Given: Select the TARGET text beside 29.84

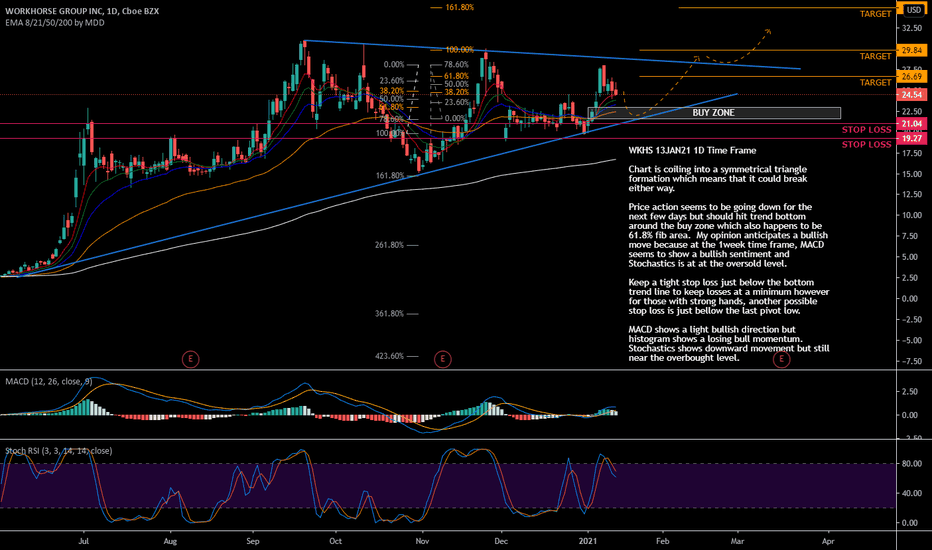Looking at the screenshot, I should pyautogui.click(x=876, y=56).
